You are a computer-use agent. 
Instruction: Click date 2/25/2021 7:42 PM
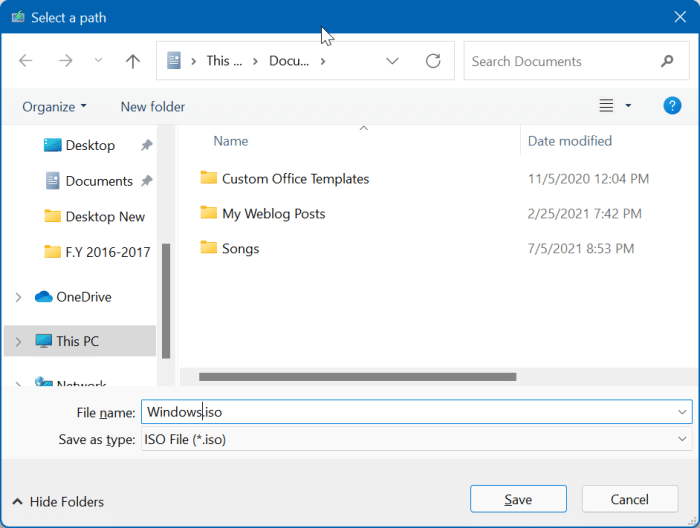584,214
